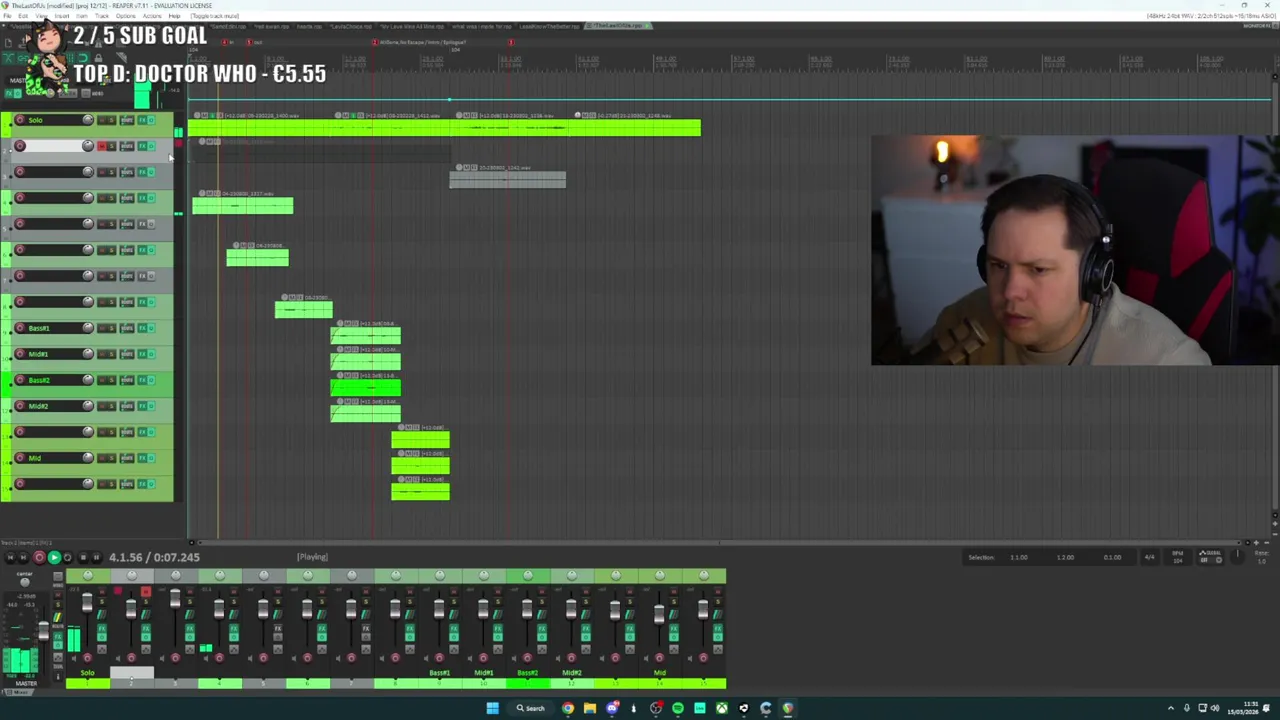Image resolution: width=1280 pixels, height=720 pixels.
Task: Open routing for the Bass#1 track
Action: [x=127, y=328]
